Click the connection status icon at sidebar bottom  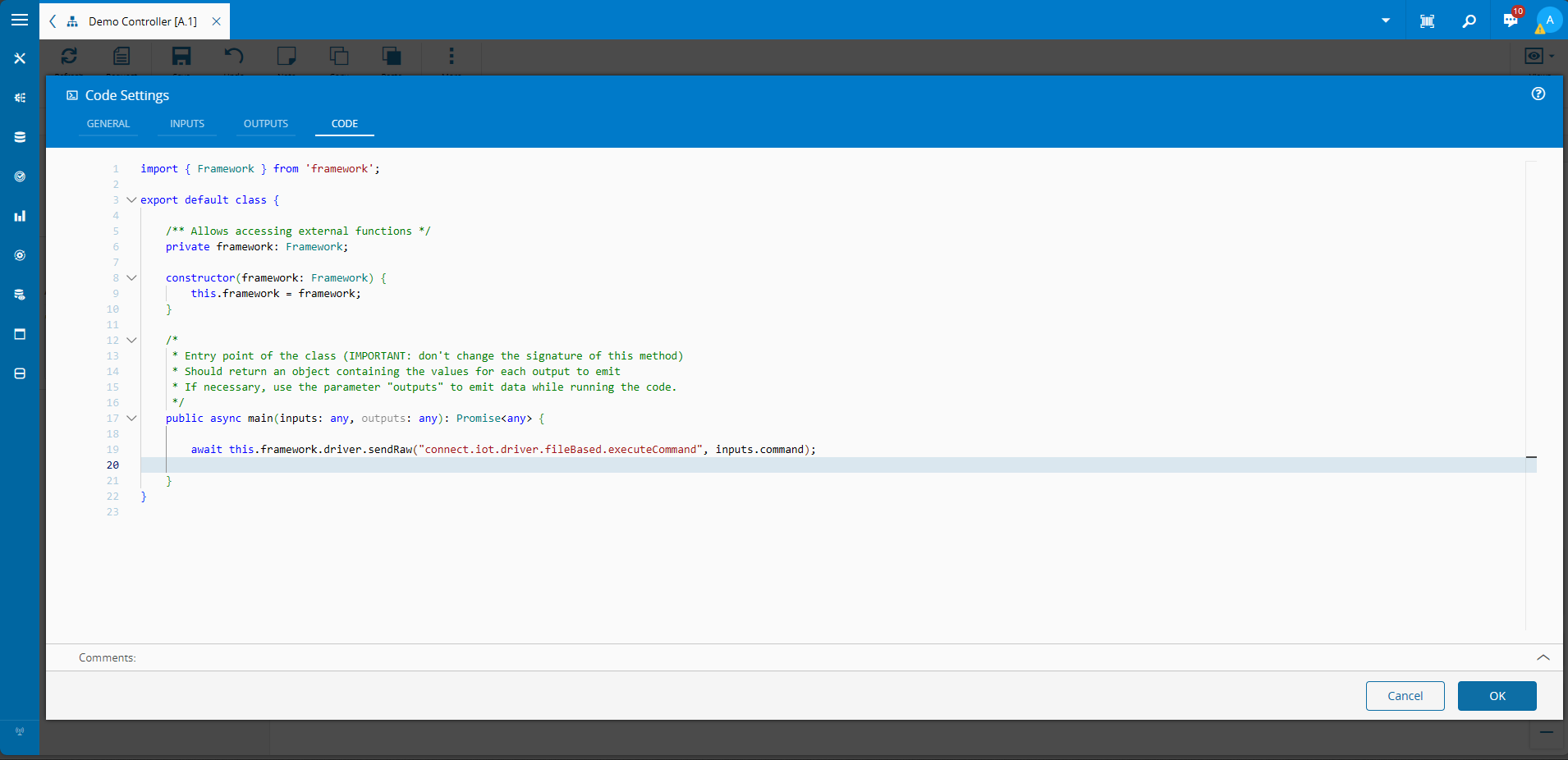pyautogui.click(x=20, y=730)
